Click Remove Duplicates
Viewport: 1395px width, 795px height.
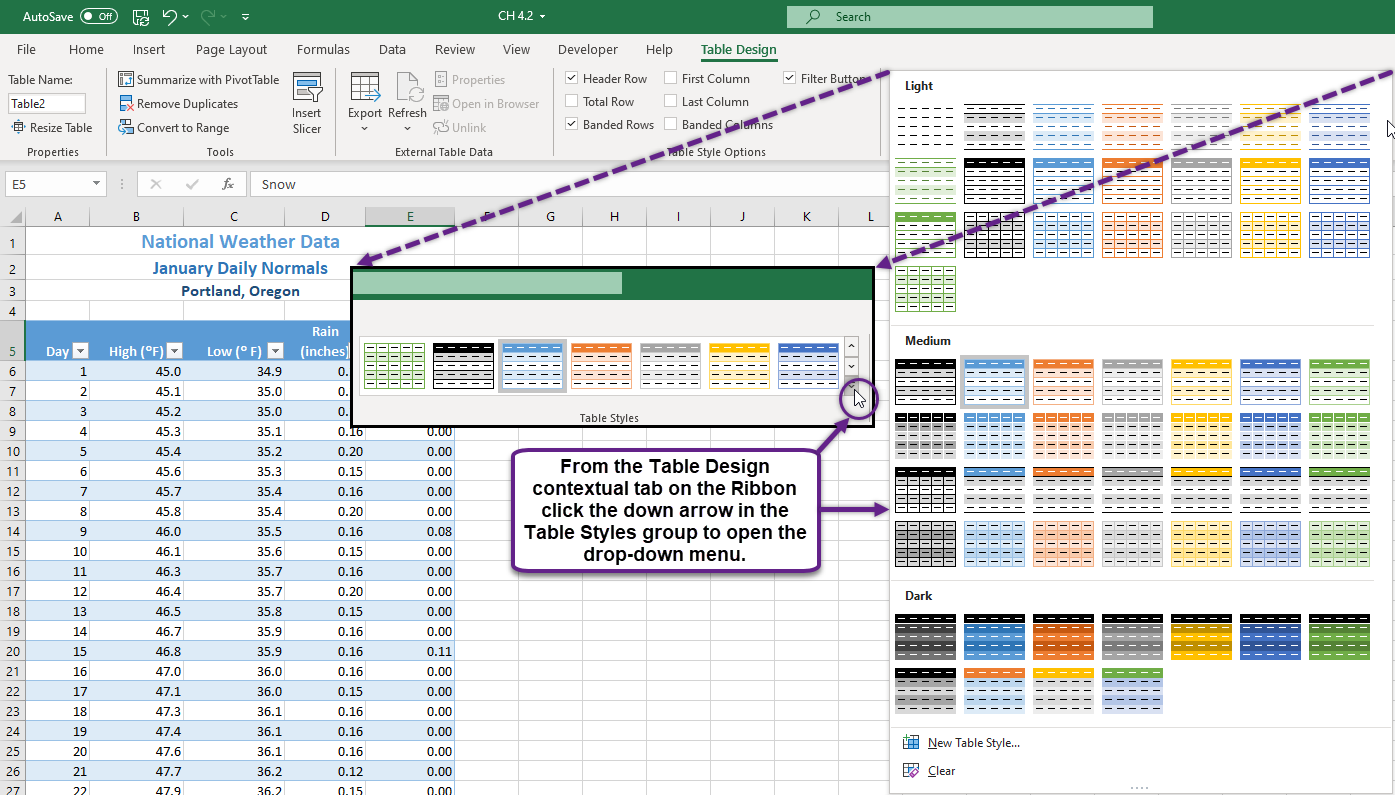178,104
